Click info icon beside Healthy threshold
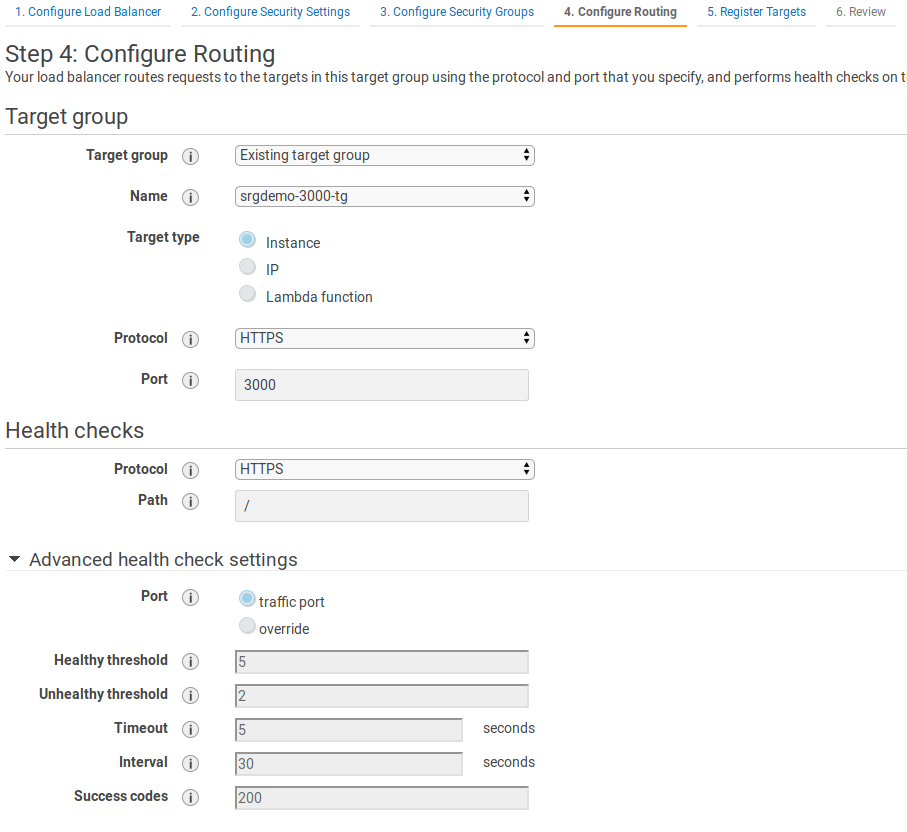 click(x=190, y=661)
